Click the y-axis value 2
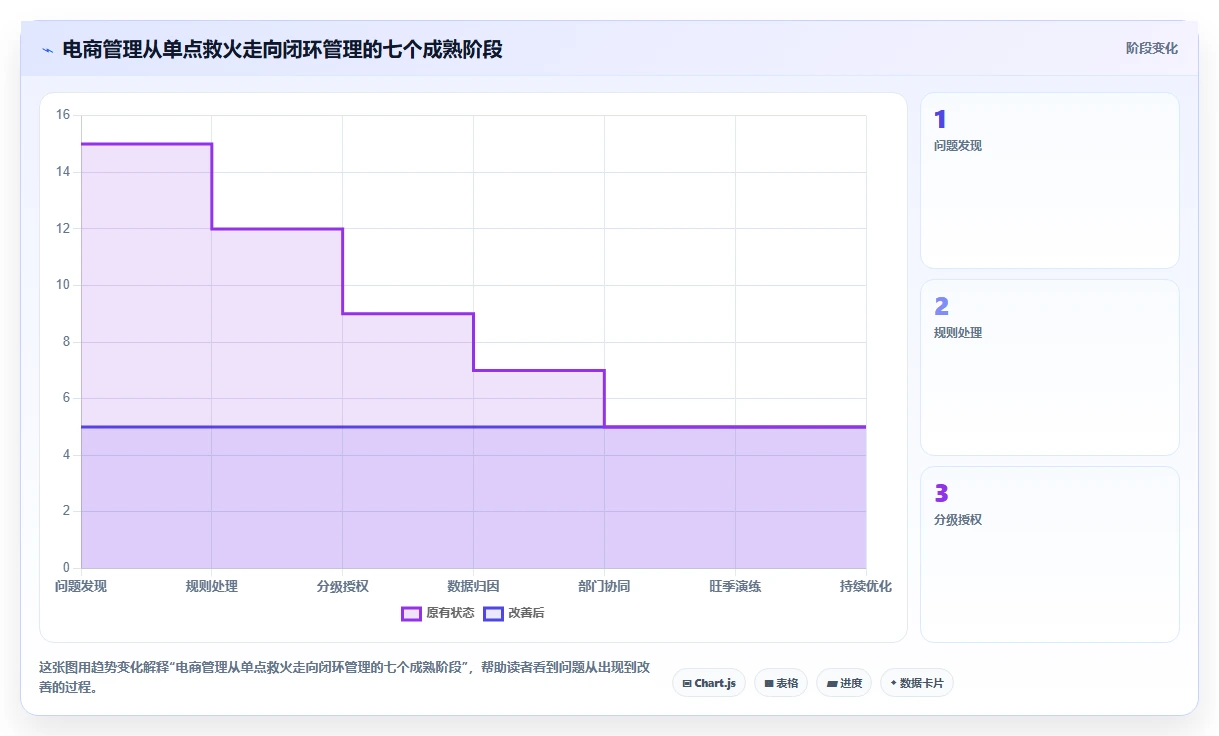 click(66, 511)
